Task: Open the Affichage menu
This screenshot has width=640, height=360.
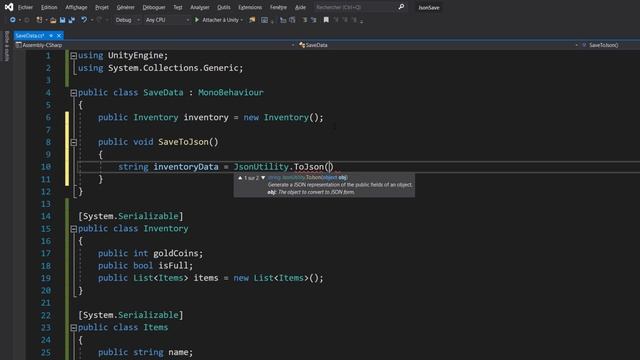Action: click(76, 7)
